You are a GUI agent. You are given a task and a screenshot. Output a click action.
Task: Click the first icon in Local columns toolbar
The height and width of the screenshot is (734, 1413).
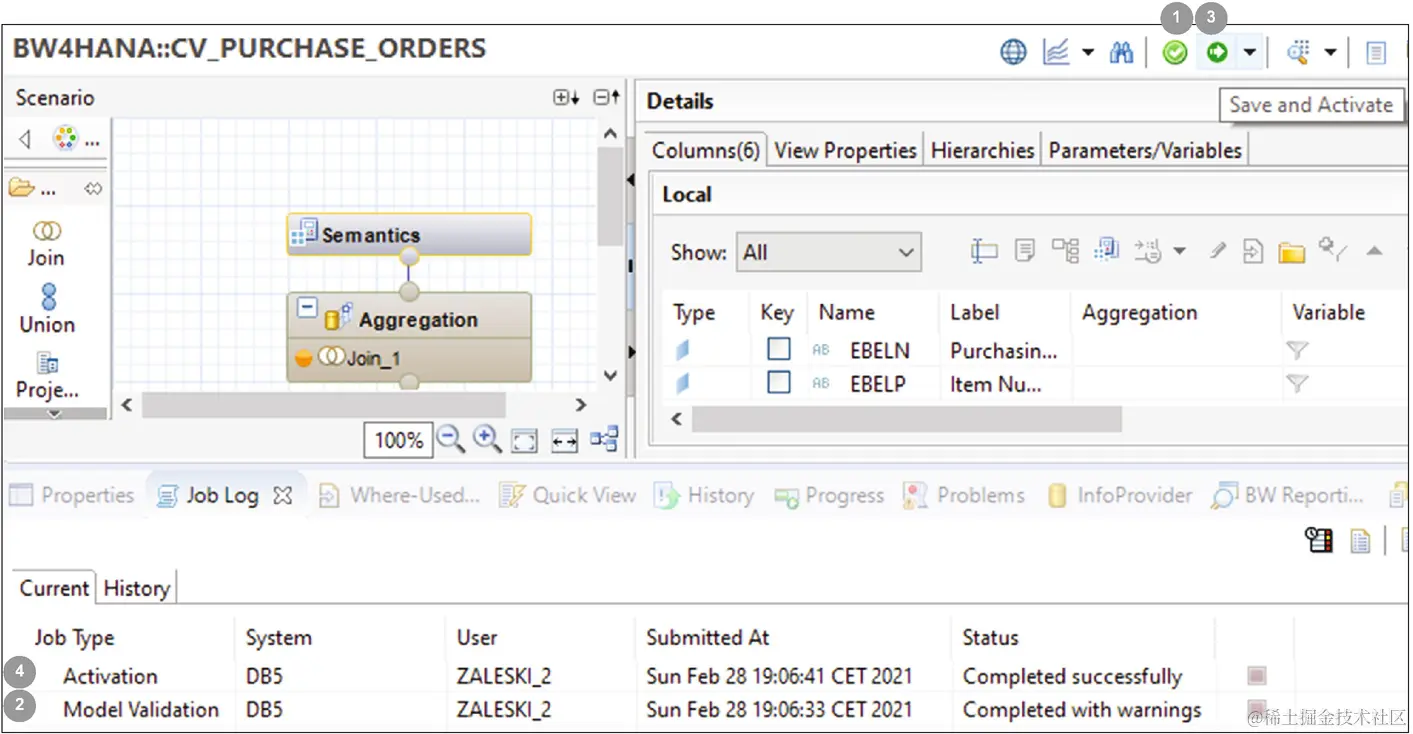984,252
